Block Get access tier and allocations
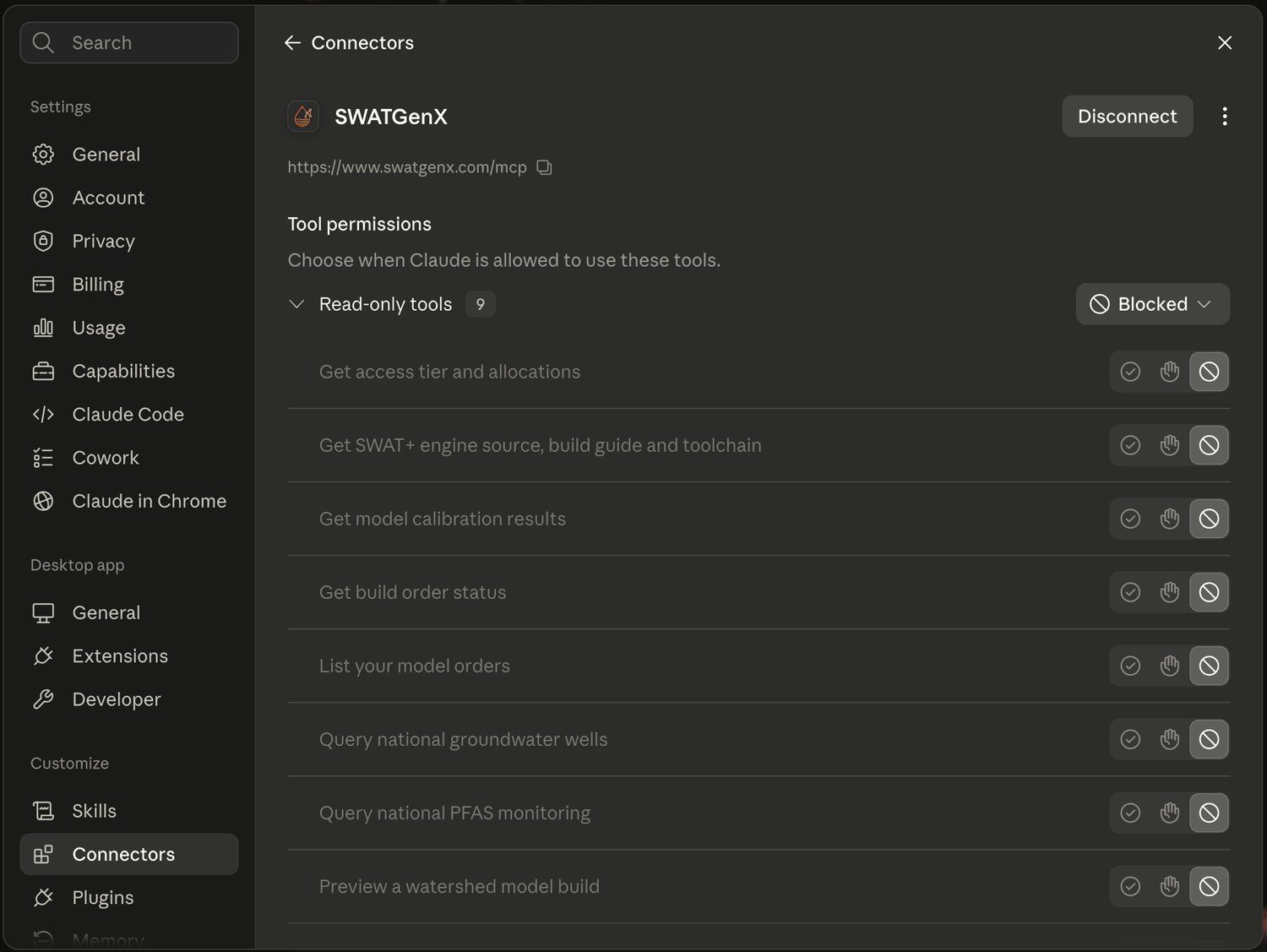Viewport: 1267px width, 952px height. point(1209,372)
